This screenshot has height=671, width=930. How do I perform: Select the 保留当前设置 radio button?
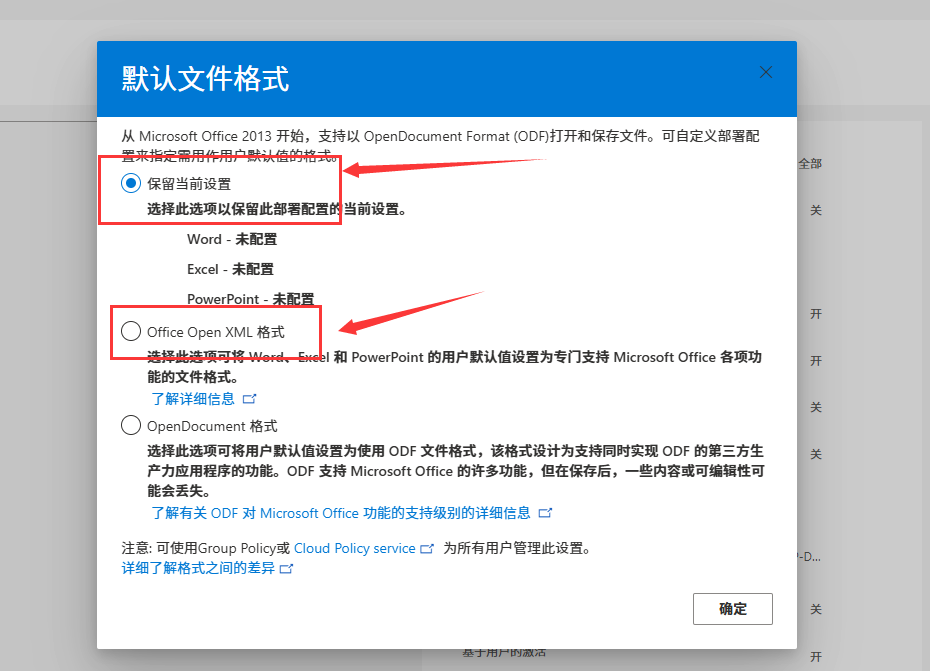point(131,183)
